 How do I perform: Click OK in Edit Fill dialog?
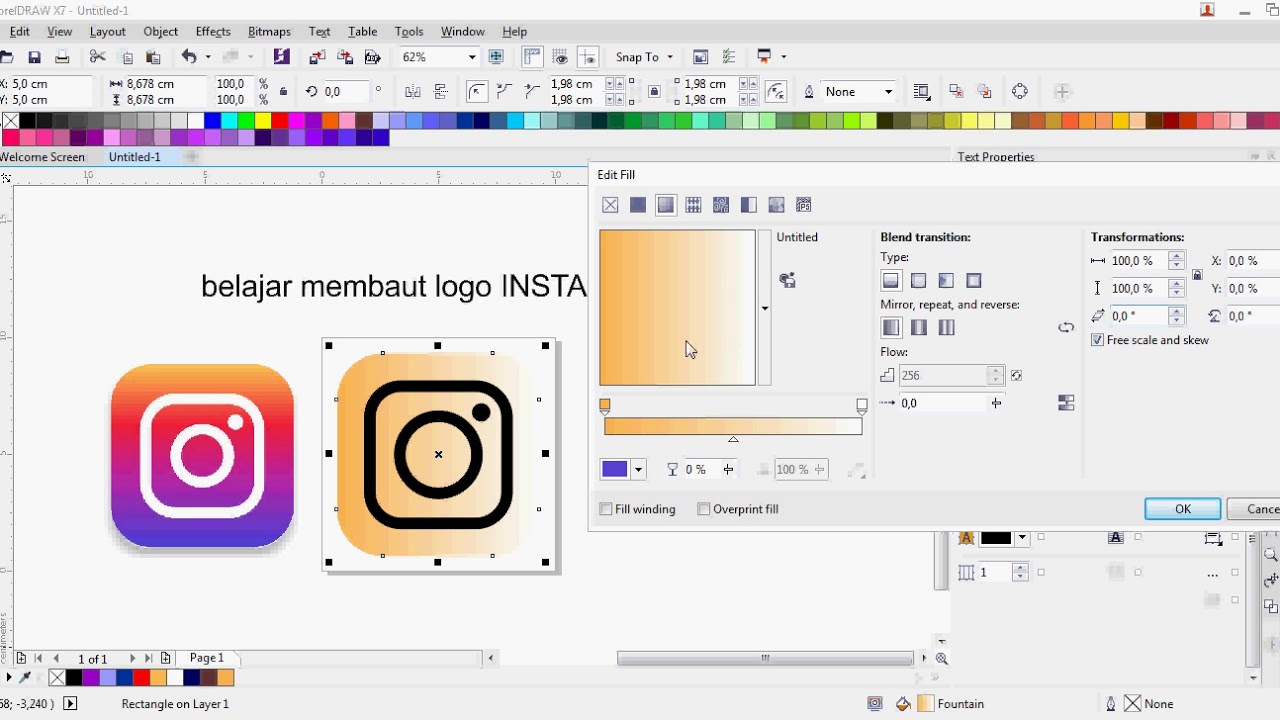coord(1183,509)
